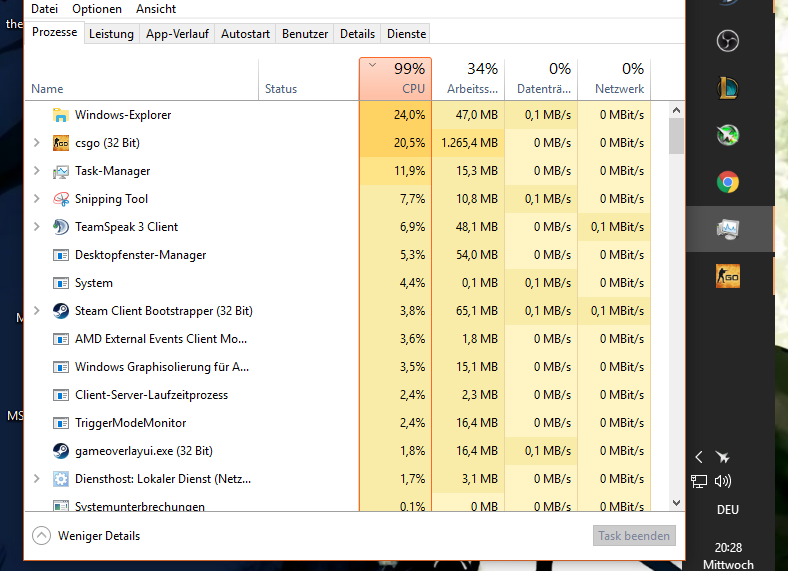The image size is (788, 571).
Task: Open the CS:GO taskbar icon
Action: [x=728, y=276]
